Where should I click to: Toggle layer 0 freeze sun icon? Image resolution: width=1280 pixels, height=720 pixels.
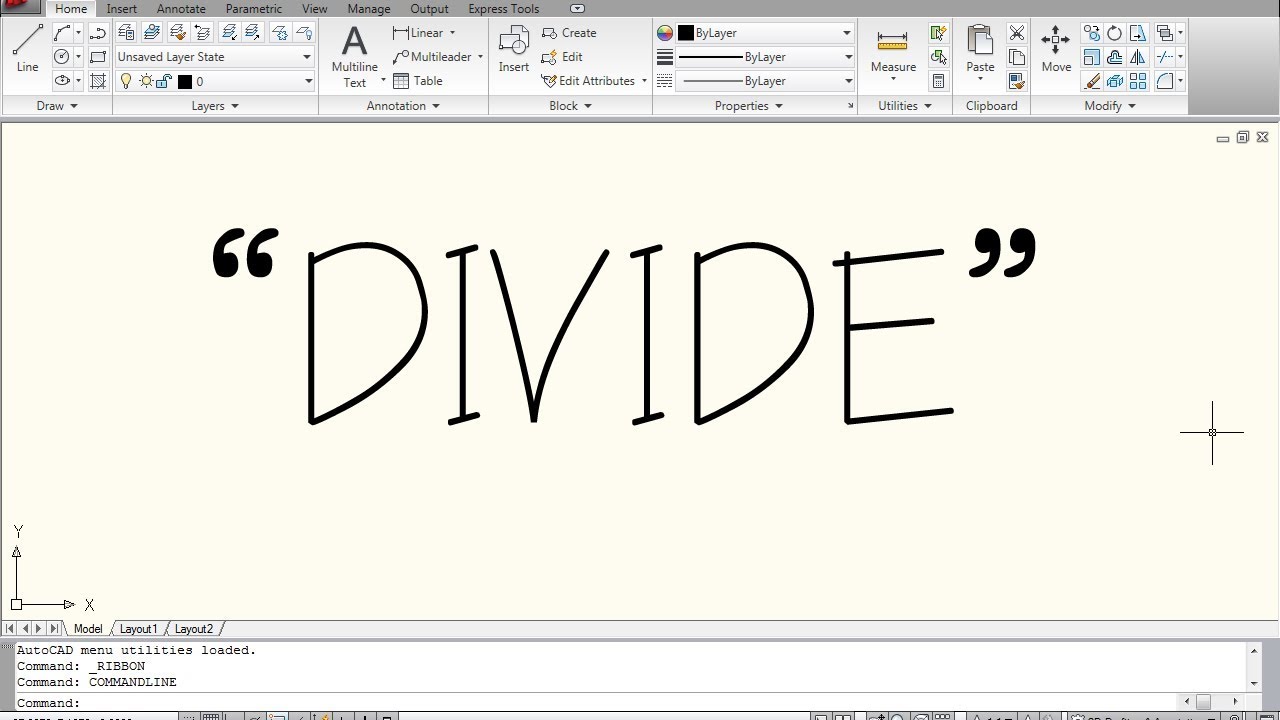point(146,81)
